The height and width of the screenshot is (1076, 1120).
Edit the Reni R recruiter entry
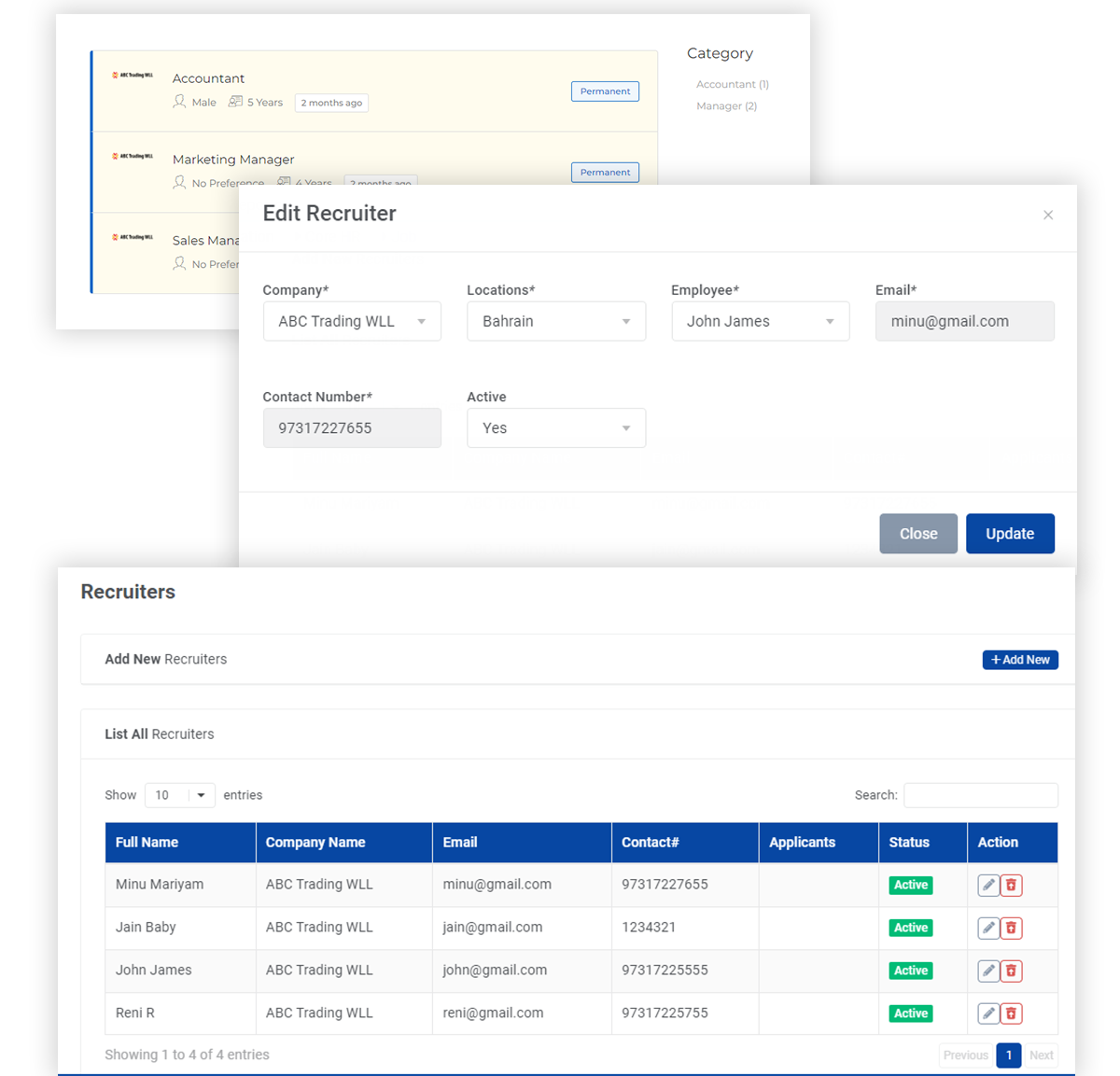click(988, 1013)
